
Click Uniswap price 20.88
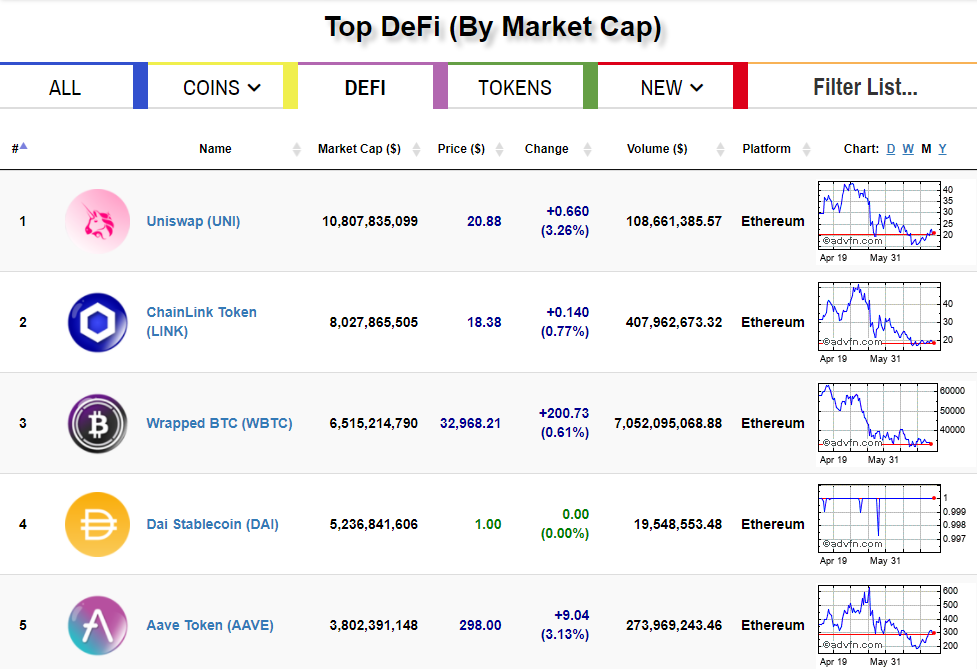pos(484,221)
